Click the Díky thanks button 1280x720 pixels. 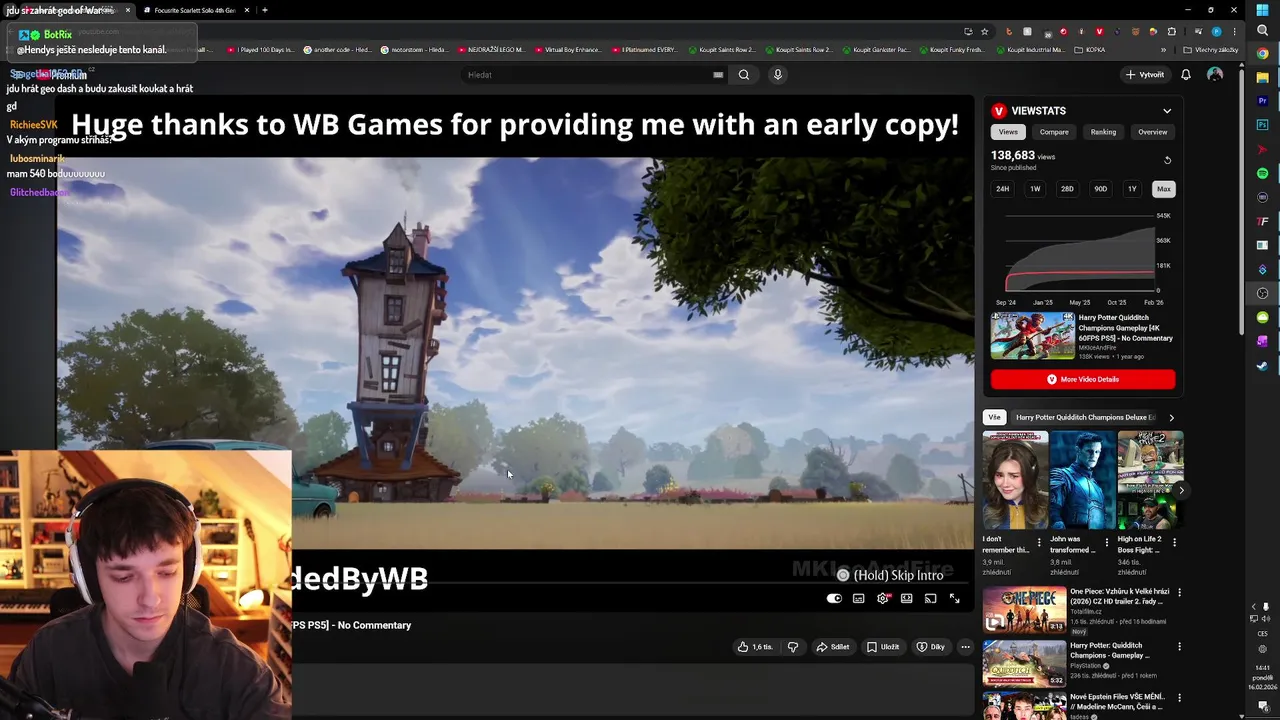click(x=931, y=647)
